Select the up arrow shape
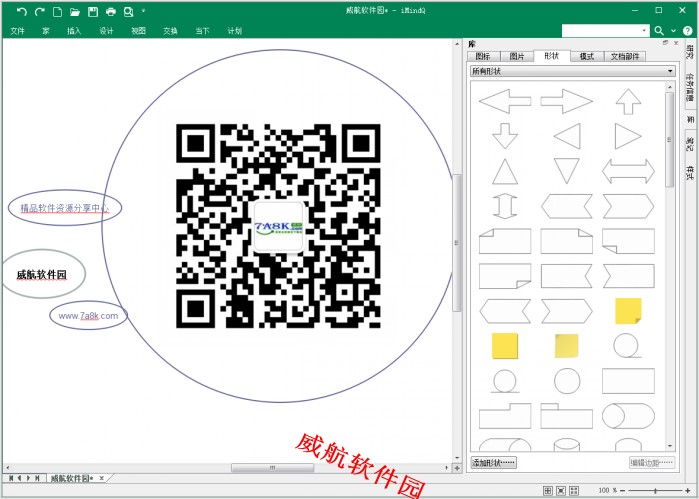This screenshot has width=699, height=499. (629, 101)
